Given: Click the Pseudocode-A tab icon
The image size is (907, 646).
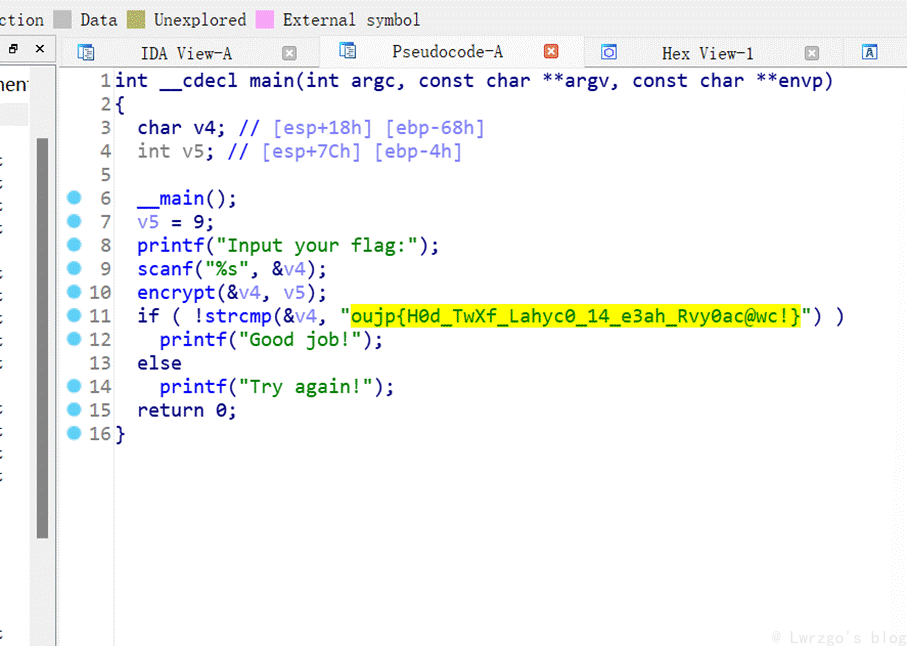Looking at the screenshot, I should 348,51.
